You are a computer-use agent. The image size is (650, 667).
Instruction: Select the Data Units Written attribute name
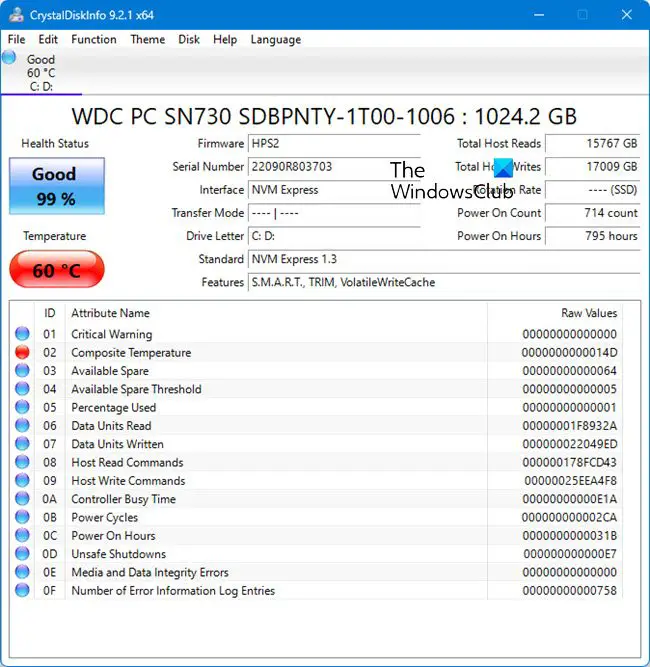117,444
